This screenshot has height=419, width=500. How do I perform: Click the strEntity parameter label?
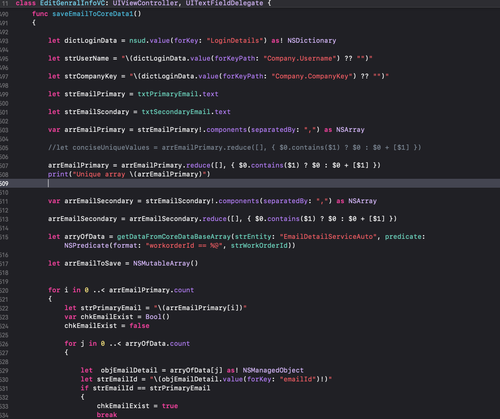253,237
